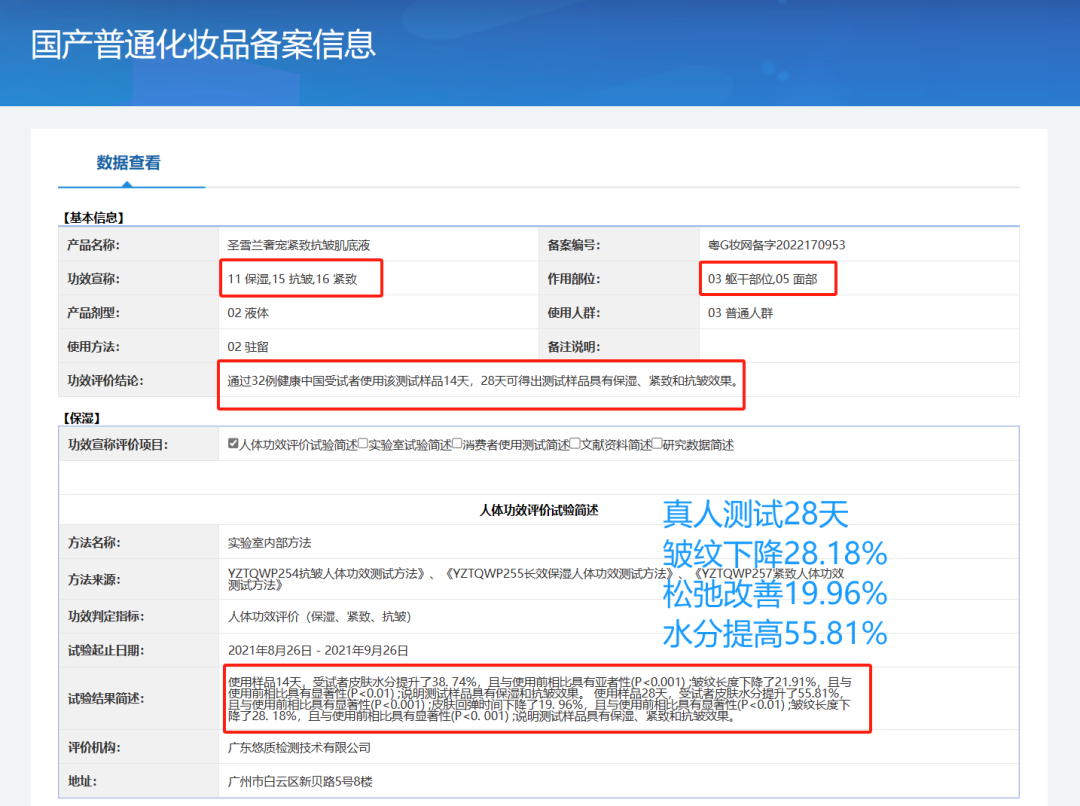
Task: Tick the 实验室试验简述 checkbox
Action: tap(363, 444)
